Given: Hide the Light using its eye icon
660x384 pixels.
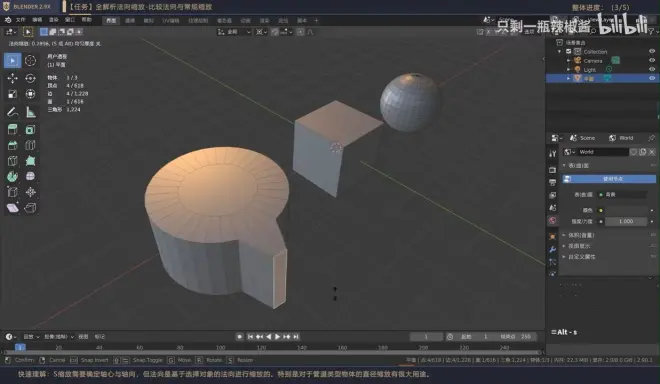Looking at the screenshot, I should 652,69.
